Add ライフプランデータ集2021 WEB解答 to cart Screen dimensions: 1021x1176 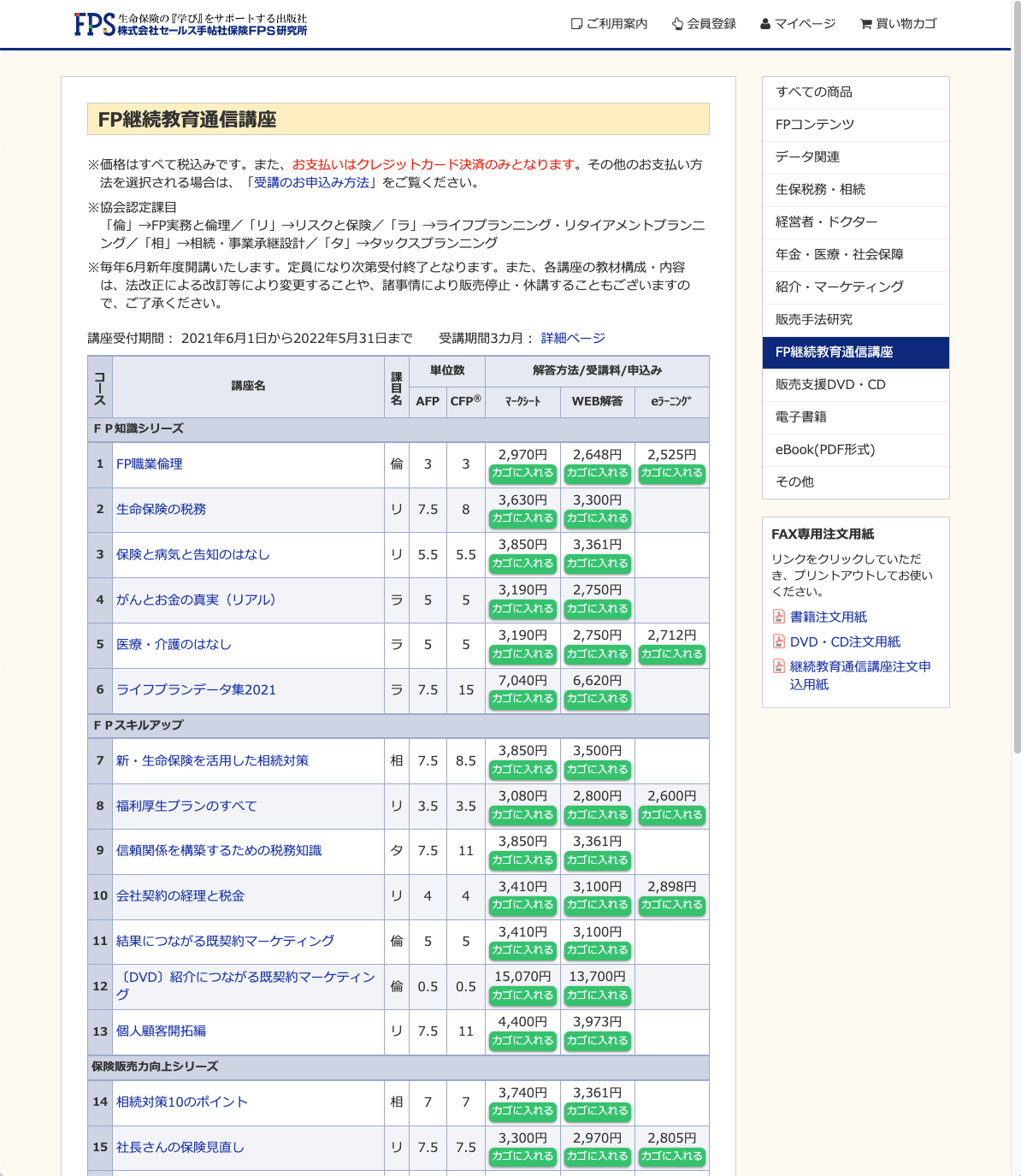tap(597, 699)
